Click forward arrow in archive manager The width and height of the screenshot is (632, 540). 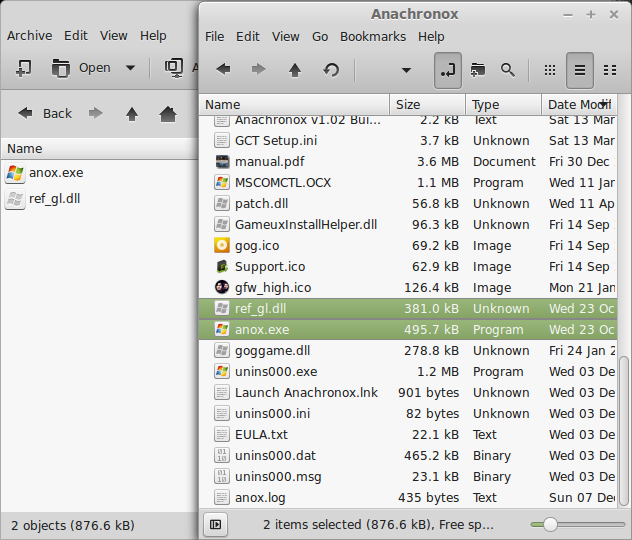pyautogui.click(x=96, y=113)
